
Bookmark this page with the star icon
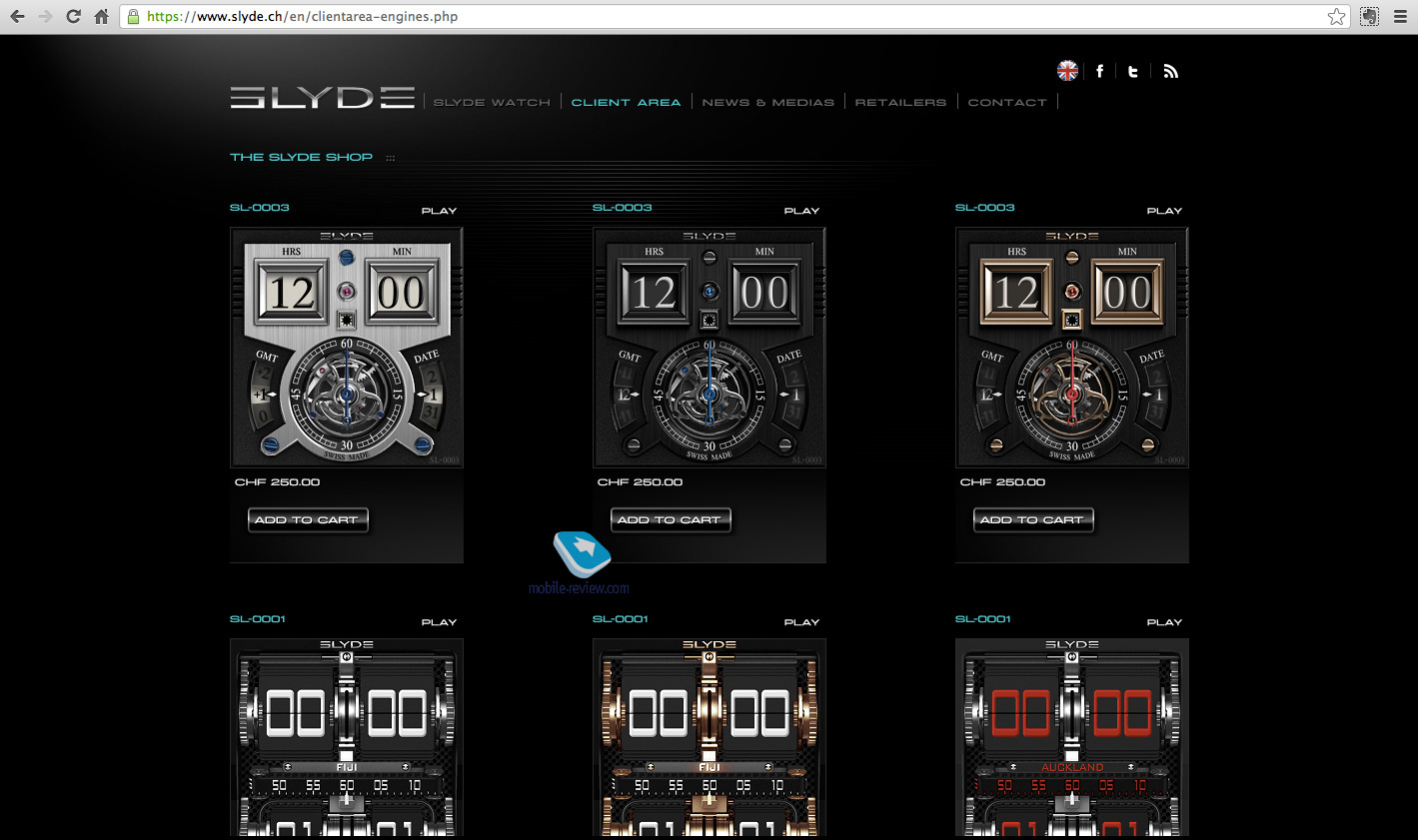1336,16
